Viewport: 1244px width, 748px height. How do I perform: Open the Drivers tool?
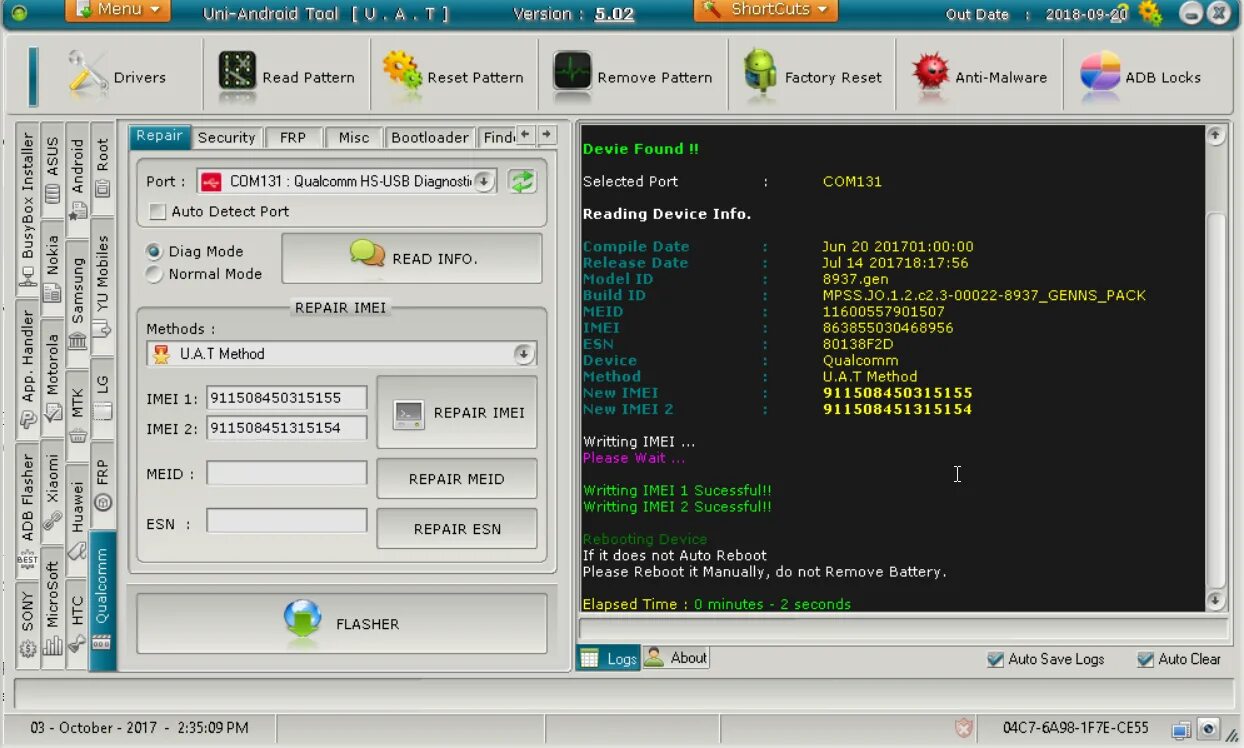[x=116, y=77]
